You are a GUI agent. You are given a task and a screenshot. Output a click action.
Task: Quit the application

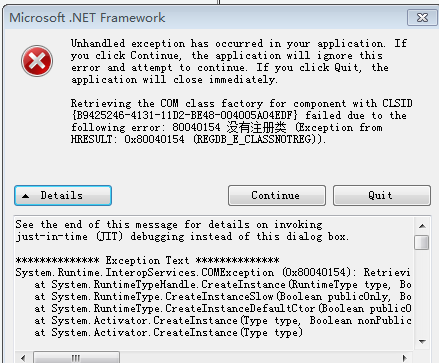[382, 195]
